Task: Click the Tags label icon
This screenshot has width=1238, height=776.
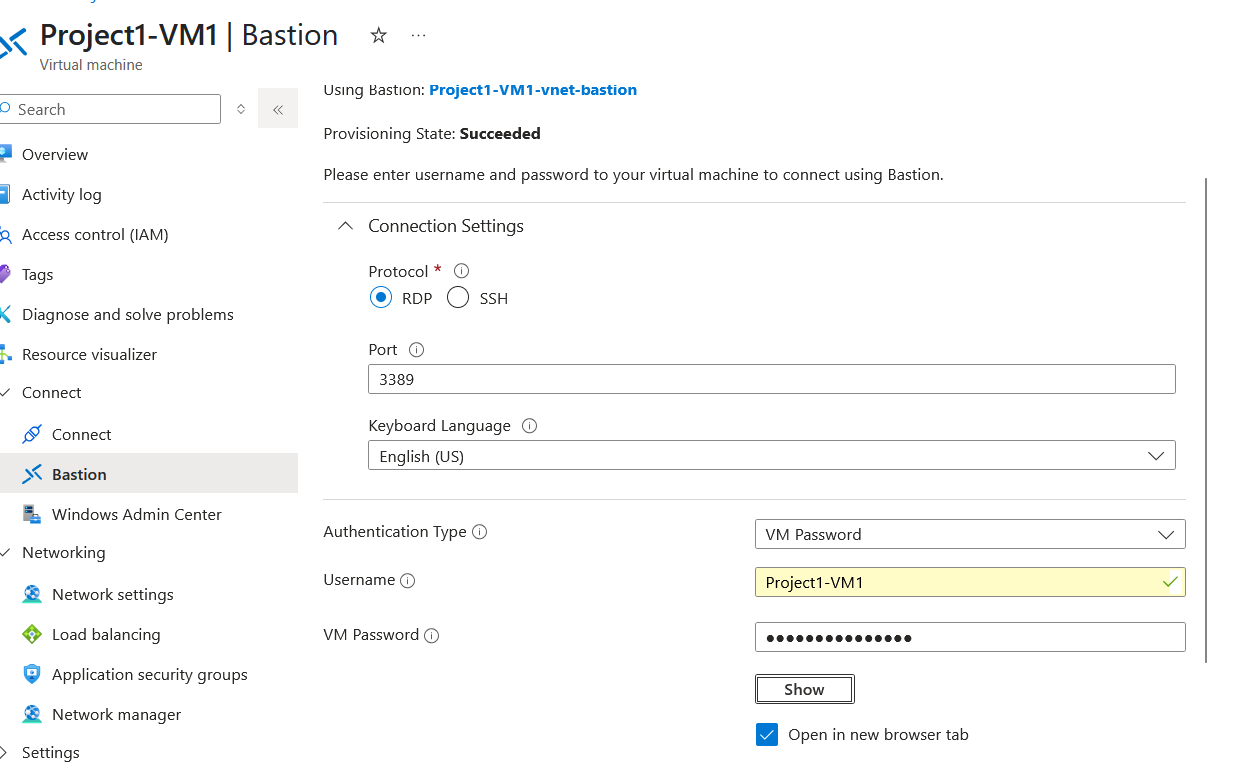Action: tap(5, 274)
